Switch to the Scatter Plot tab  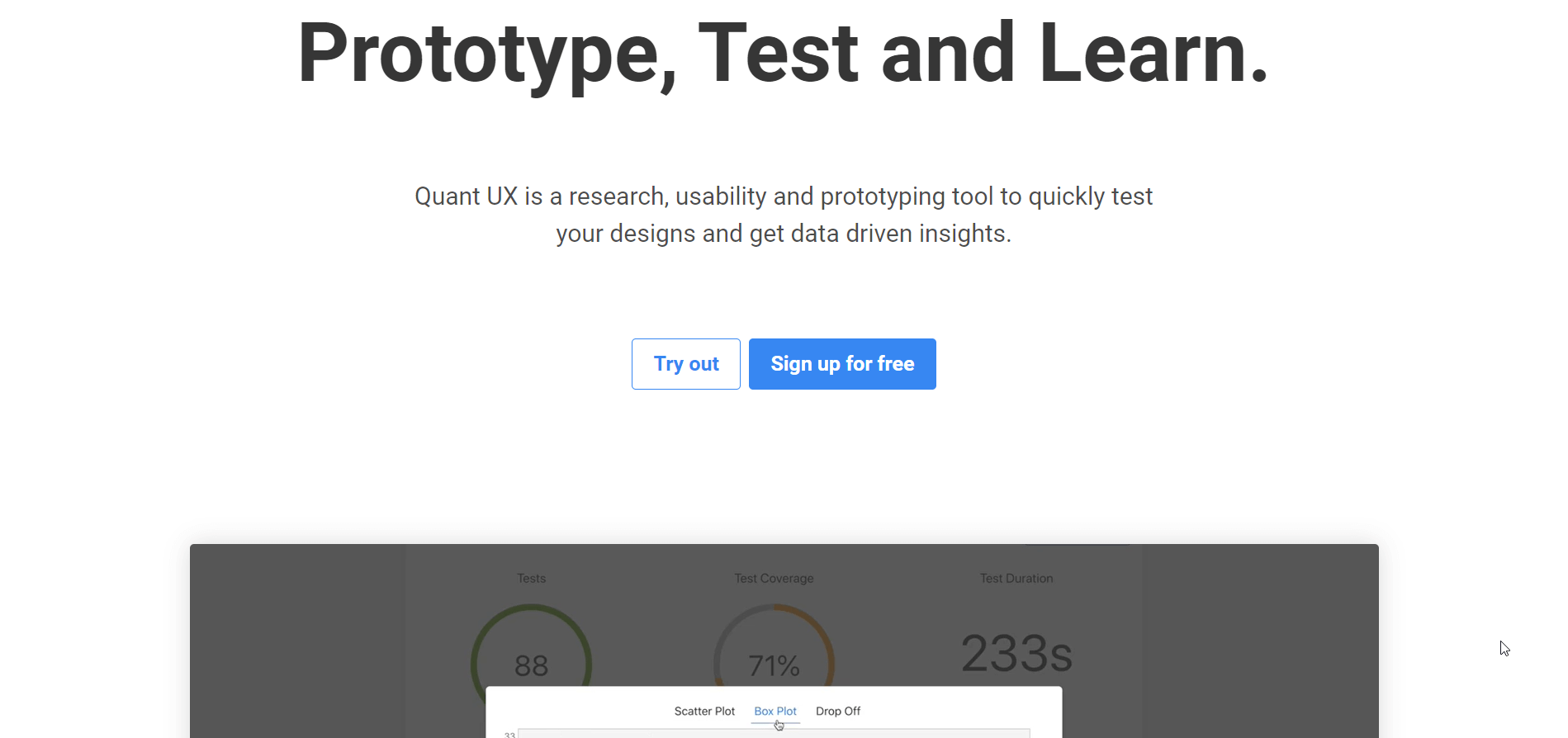(704, 711)
